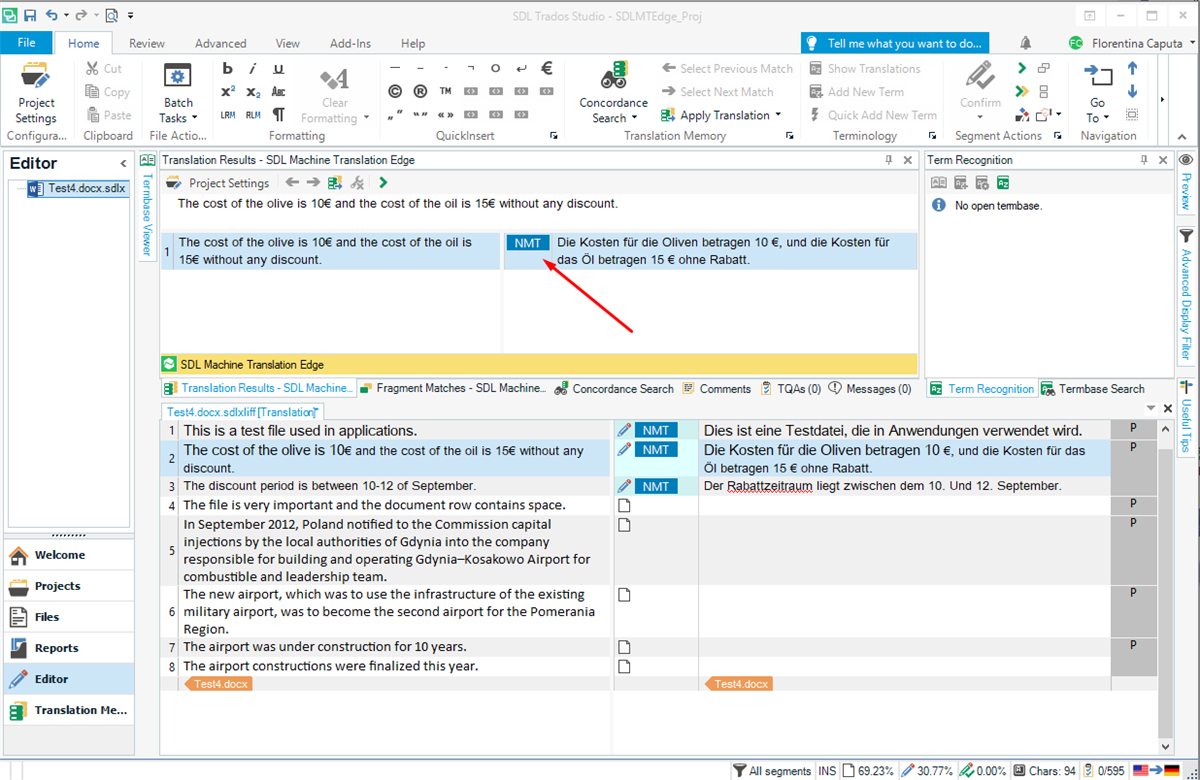Open Batch Tasks in the ribbon
1200x780 pixels.
(178, 92)
